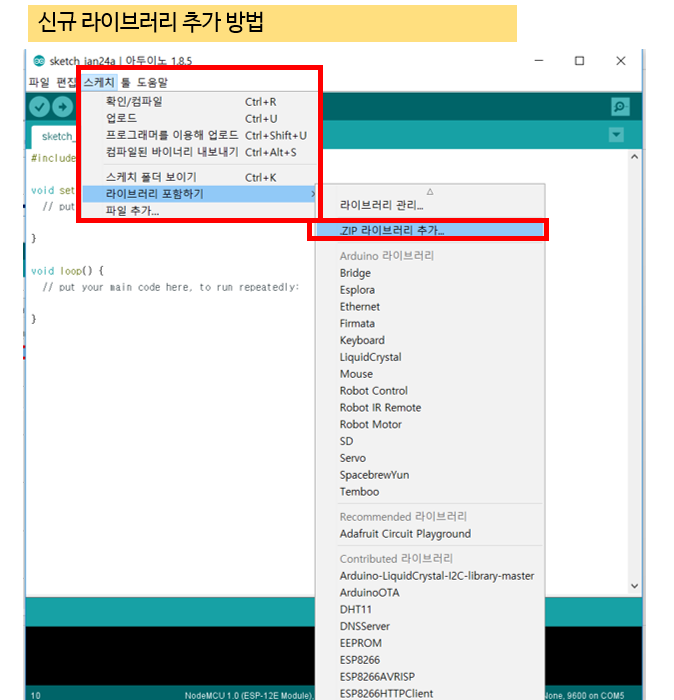Click the Arduino app logo in title bar

tap(39, 61)
